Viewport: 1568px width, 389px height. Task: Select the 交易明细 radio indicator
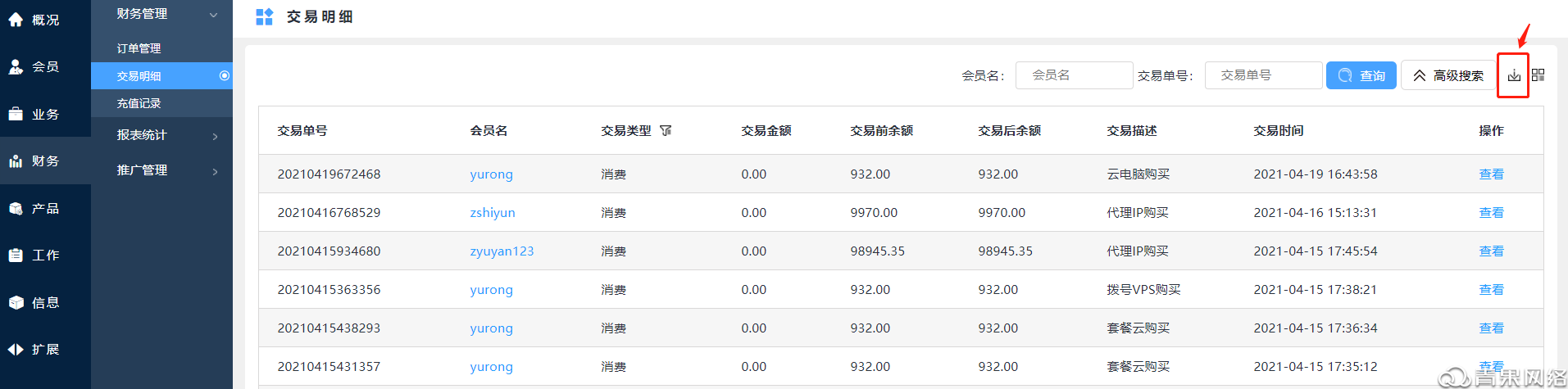(224, 75)
